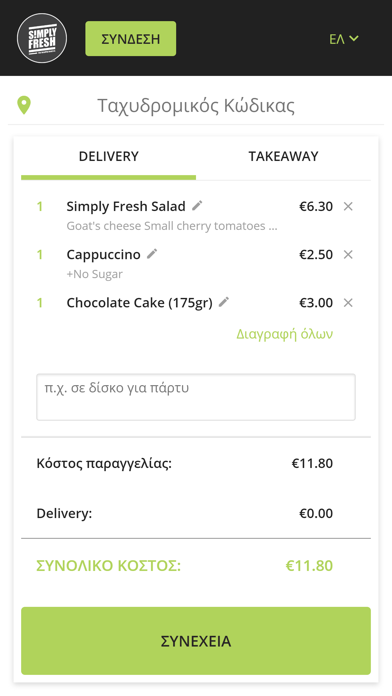Switch to the TAKEAWAY tab
The image size is (392, 696).
(283, 156)
